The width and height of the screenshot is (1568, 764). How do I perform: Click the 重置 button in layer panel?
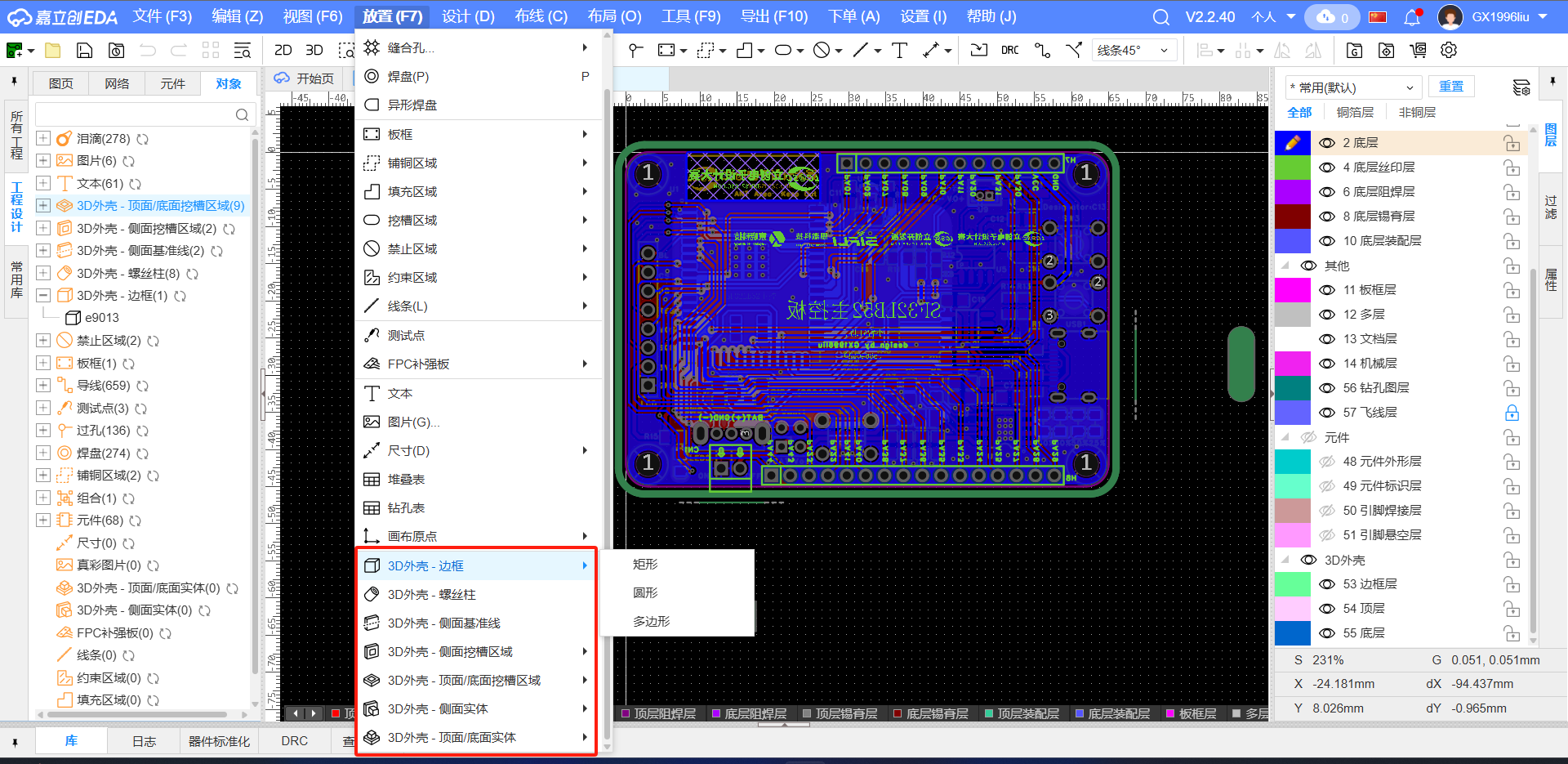tap(1450, 87)
